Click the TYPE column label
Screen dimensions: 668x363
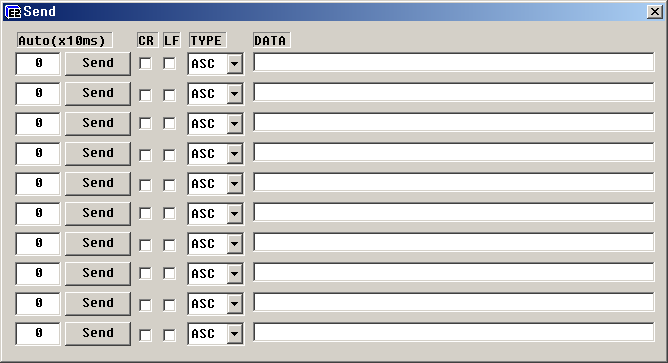pos(207,40)
